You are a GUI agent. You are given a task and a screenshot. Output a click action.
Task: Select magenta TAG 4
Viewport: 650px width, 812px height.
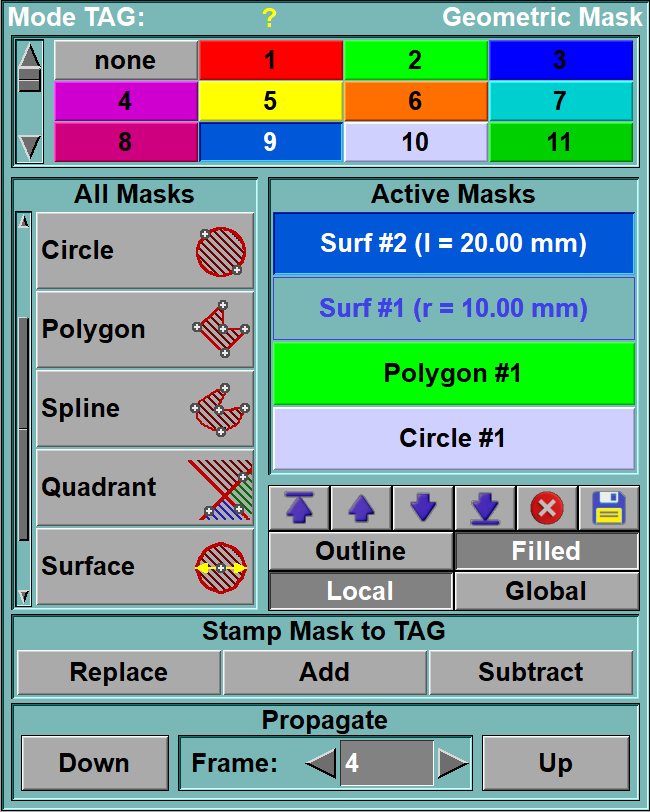coord(126,101)
